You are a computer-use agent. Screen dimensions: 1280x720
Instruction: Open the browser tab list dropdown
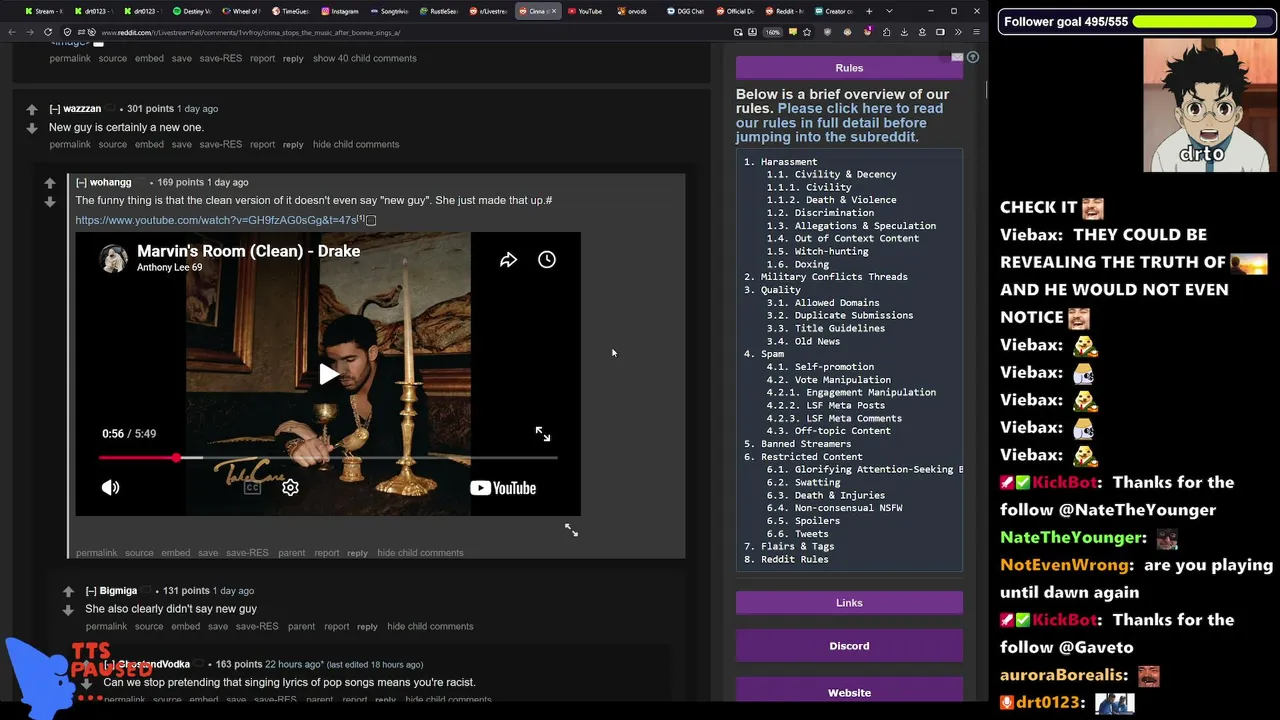coord(889,11)
